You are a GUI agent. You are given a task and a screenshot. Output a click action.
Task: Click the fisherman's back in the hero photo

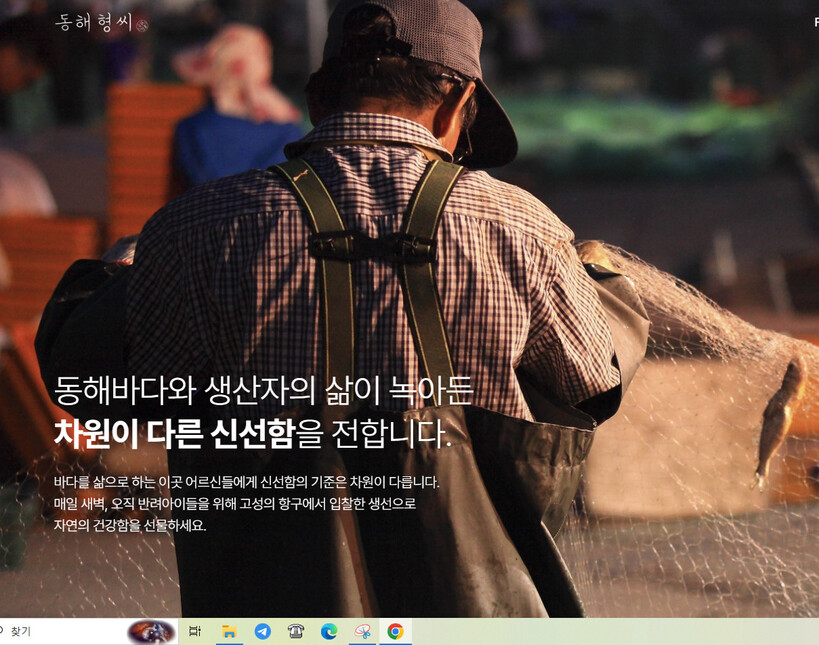tap(380, 280)
